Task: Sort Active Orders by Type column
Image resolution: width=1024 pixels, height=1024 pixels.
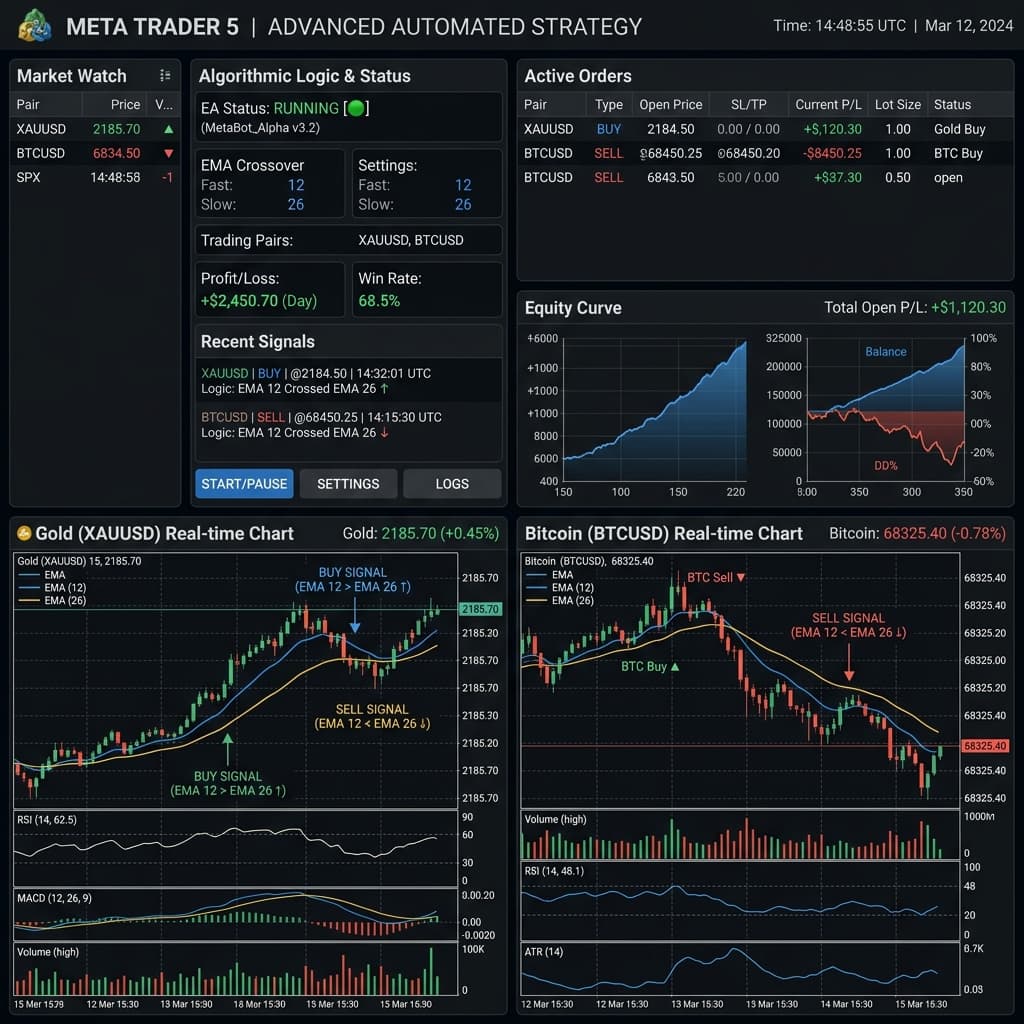Action: [609, 104]
